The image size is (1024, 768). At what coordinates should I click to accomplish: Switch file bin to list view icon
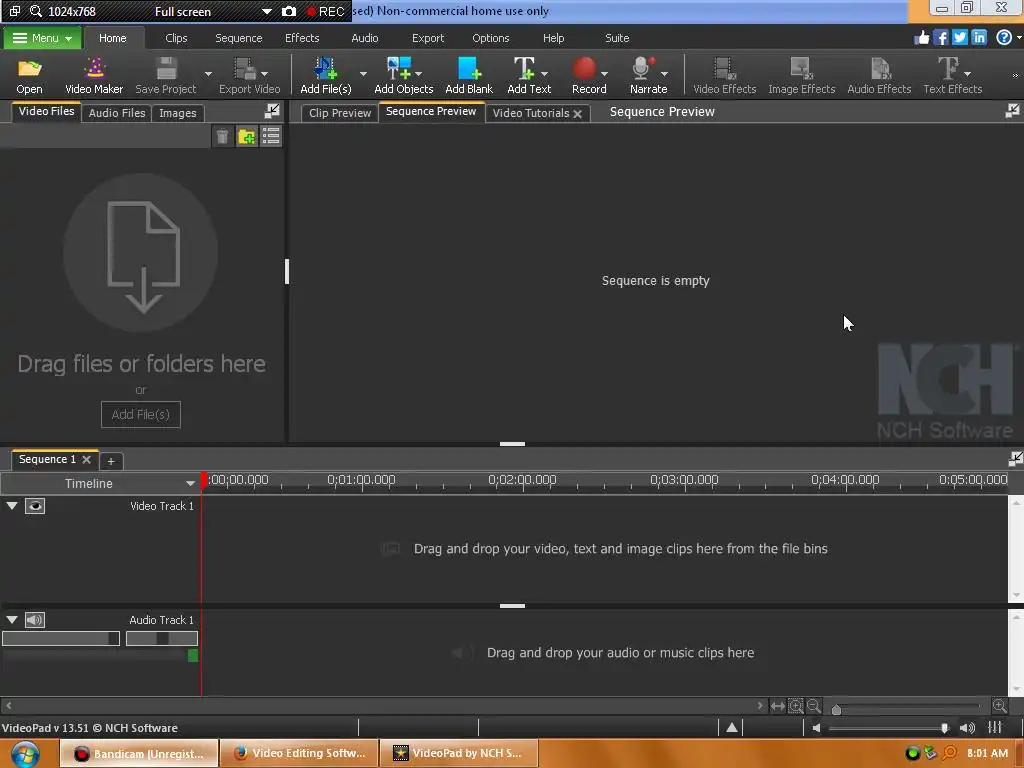[271, 136]
